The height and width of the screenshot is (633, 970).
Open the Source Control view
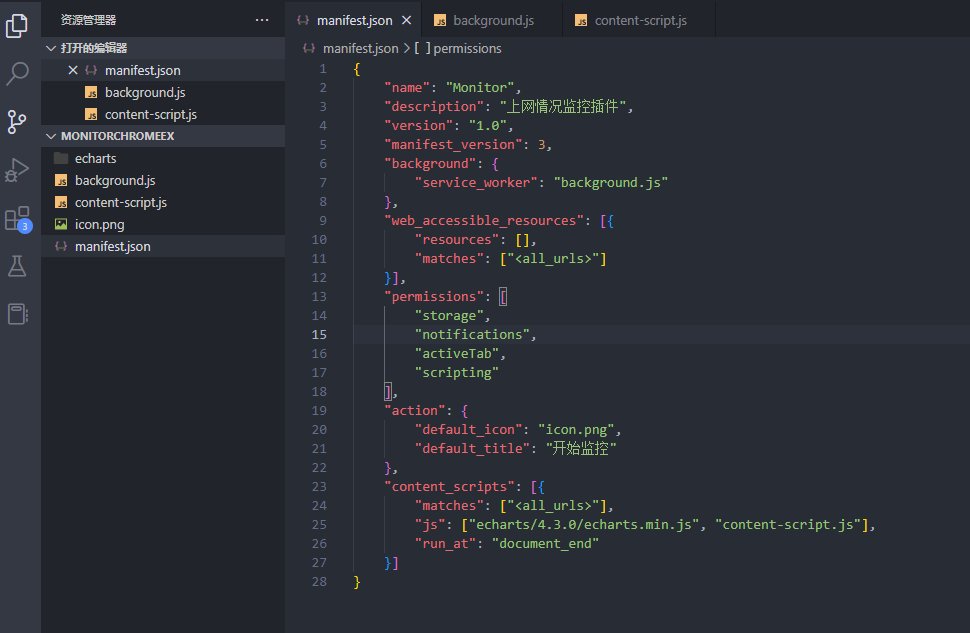tap(17, 122)
